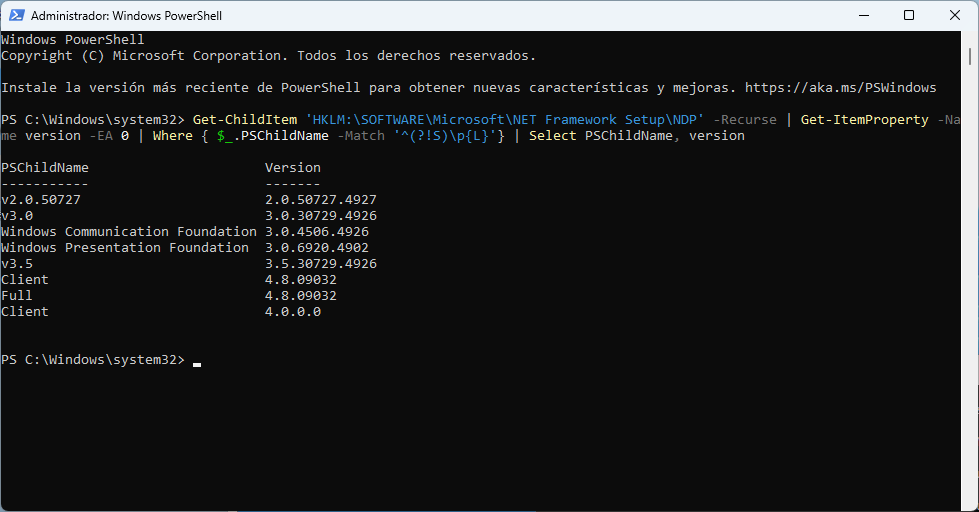Click version value 3.0.30729.4926
Screen dimensions: 979x512
point(321,216)
